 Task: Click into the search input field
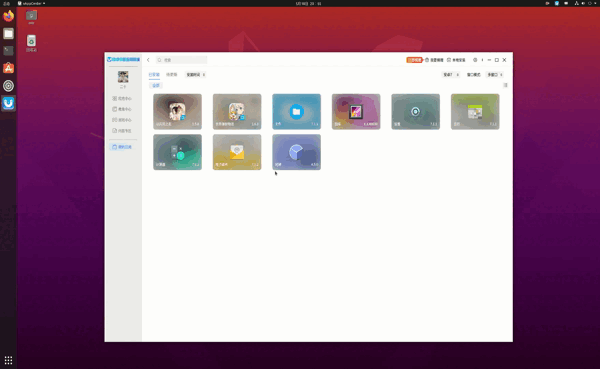point(181,60)
